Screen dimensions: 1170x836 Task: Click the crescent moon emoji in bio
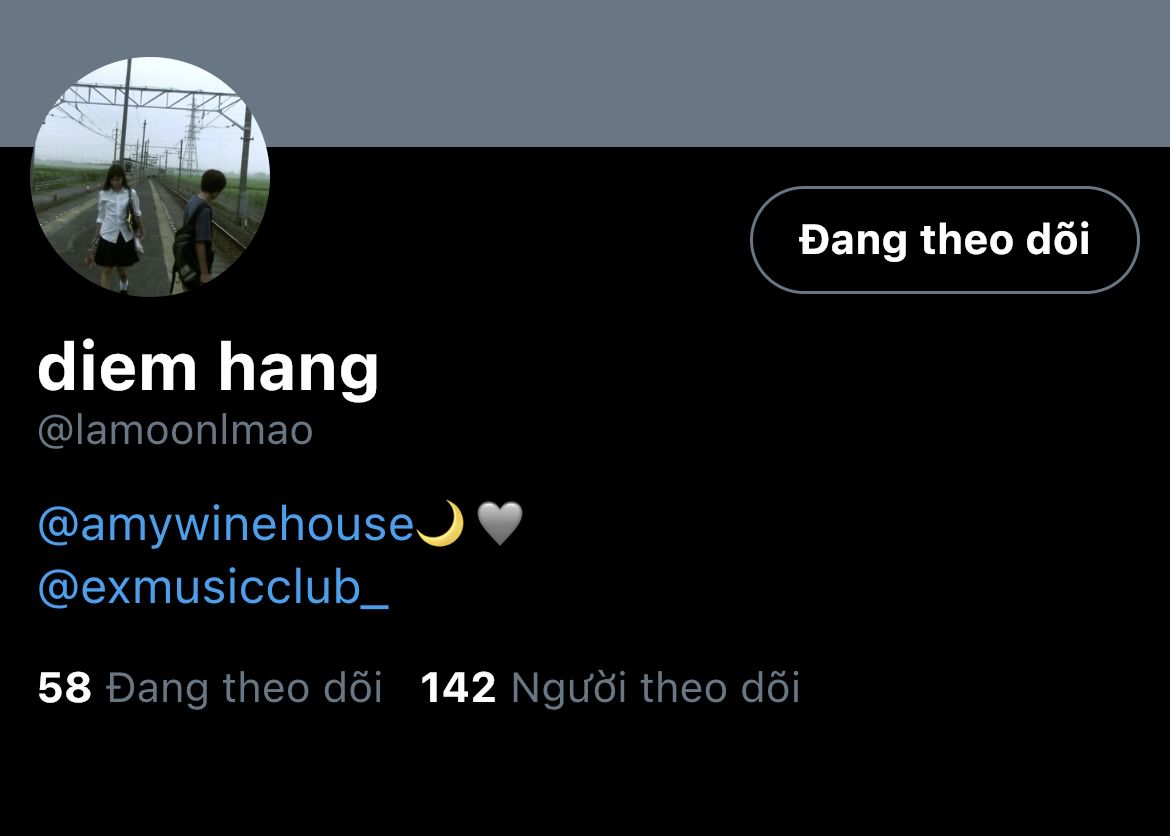pos(440,523)
